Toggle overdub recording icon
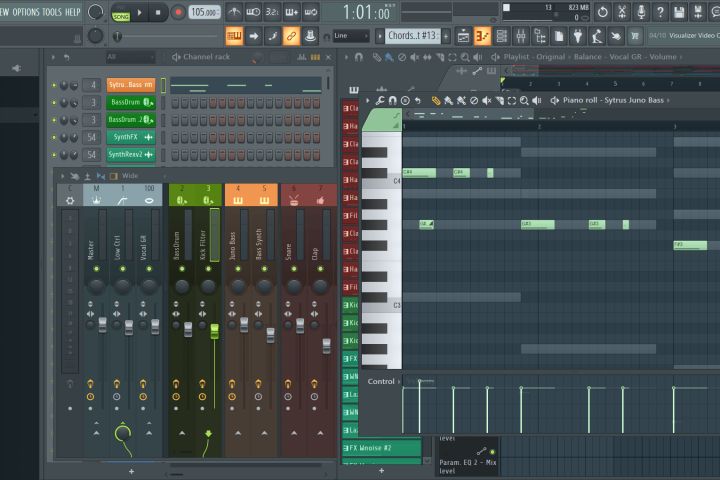 coord(292,12)
